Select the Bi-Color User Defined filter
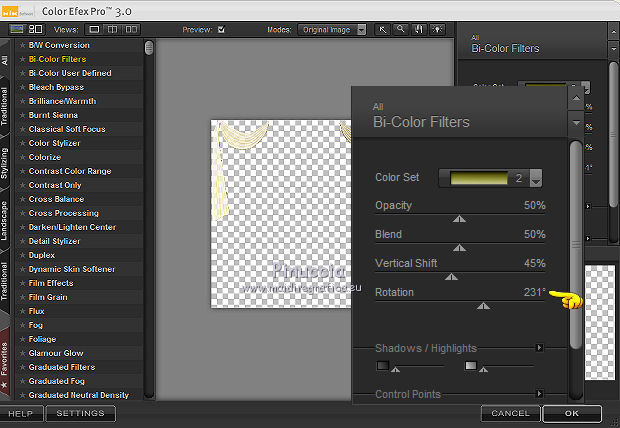 (70, 73)
